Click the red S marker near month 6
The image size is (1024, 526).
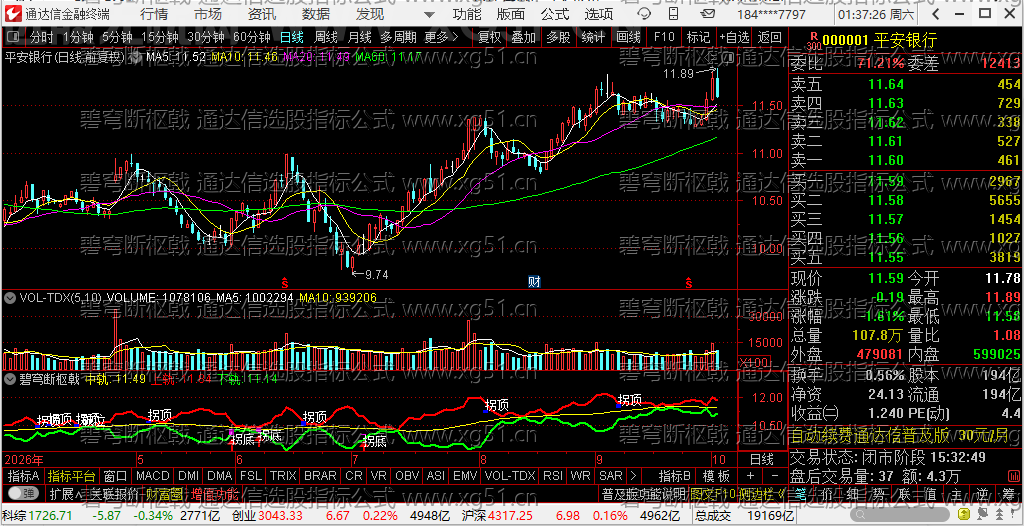pos(285,283)
